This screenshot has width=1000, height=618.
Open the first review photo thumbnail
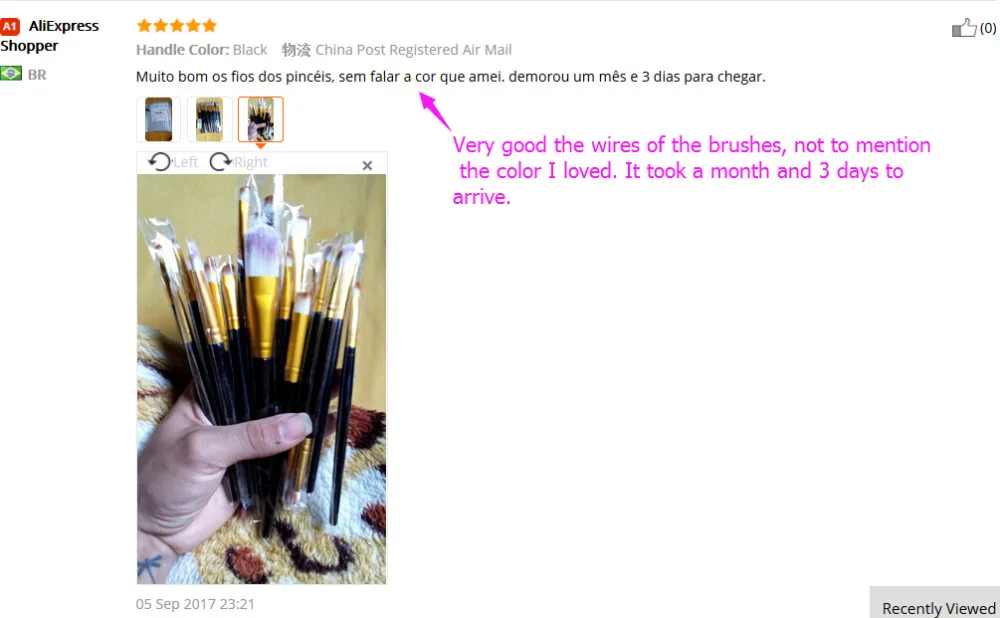point(158,119)
